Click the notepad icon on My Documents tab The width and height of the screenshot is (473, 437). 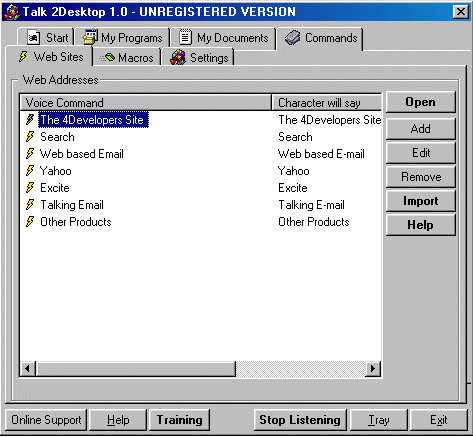185,37
